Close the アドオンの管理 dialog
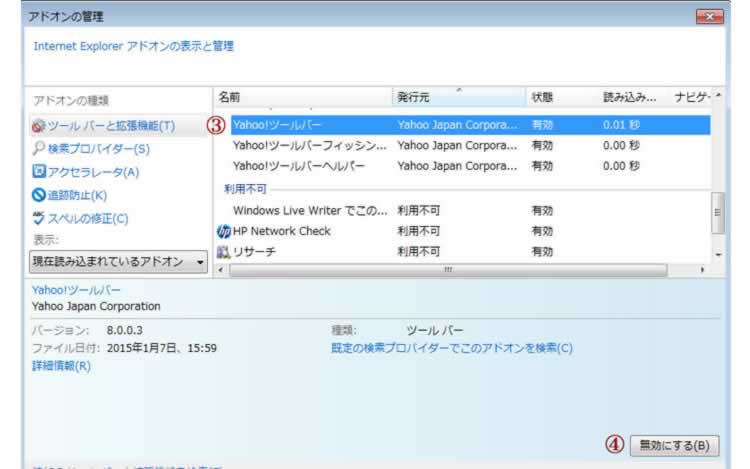Image resolution: width=750 pixels, height=469 pixels. 710,17
